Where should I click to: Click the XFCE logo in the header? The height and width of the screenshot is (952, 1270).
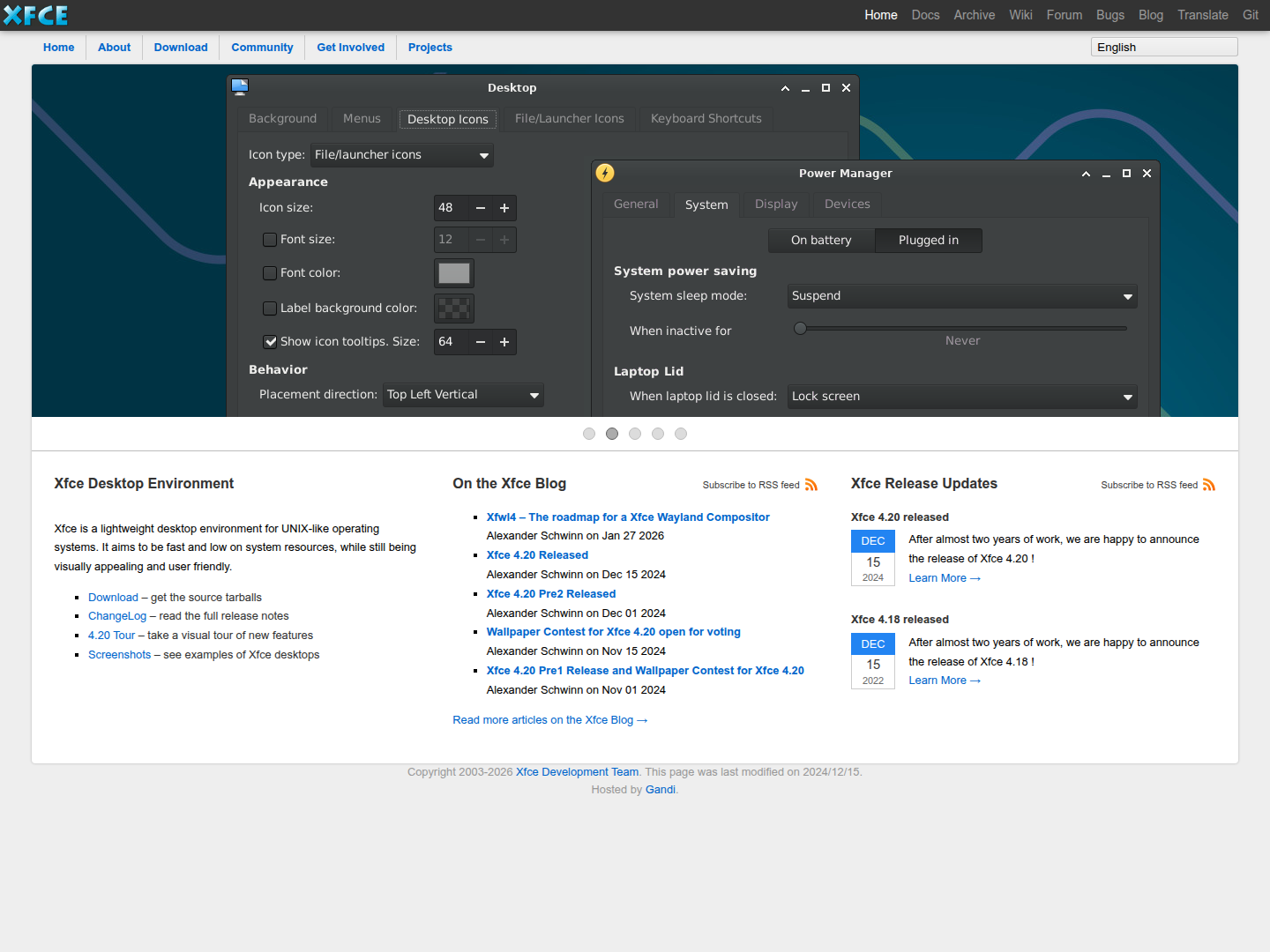35,15
